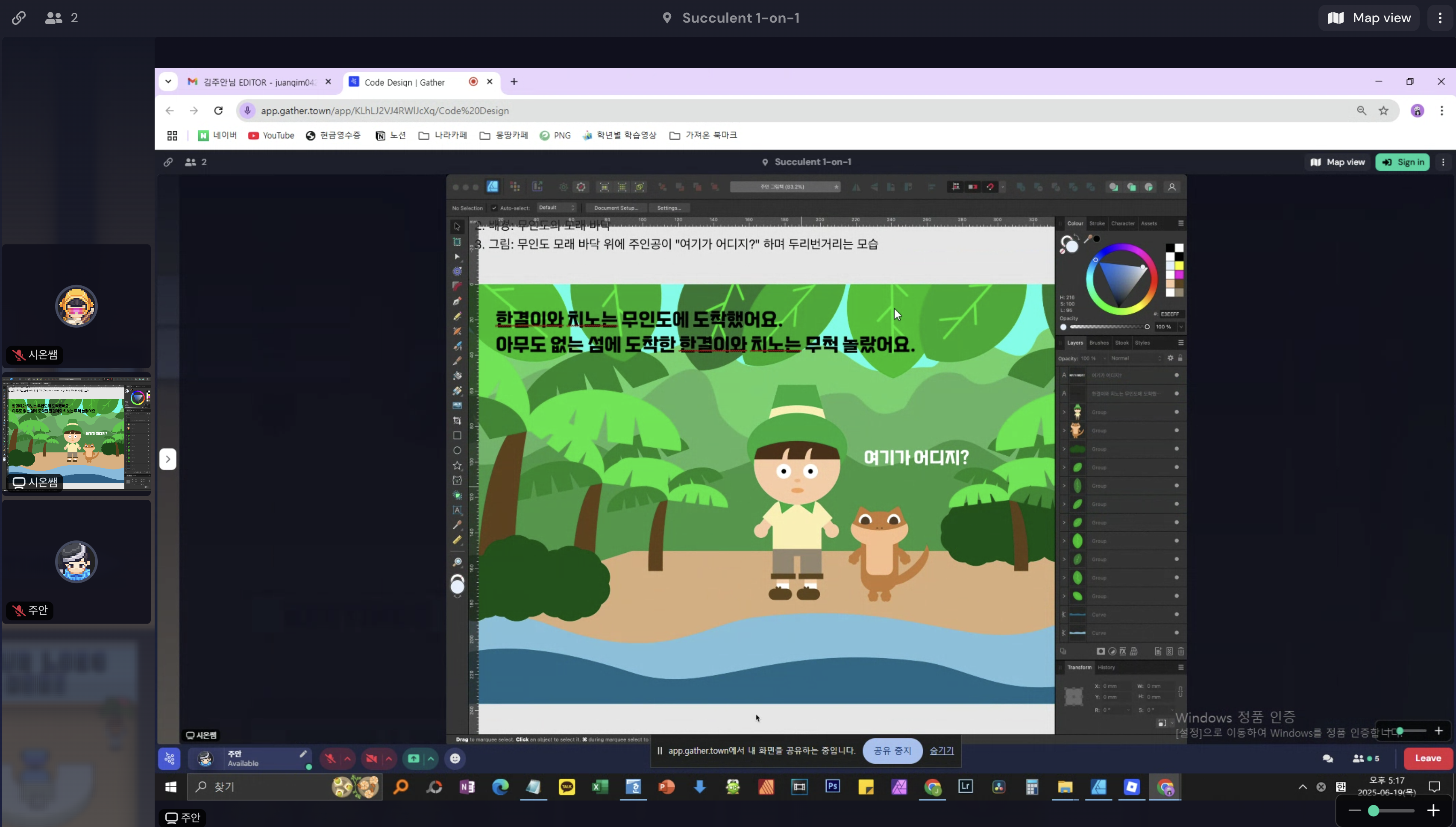1456x827 pixels.
Task: Toggle the muted microphone button
Action: (x=330, y=759)
